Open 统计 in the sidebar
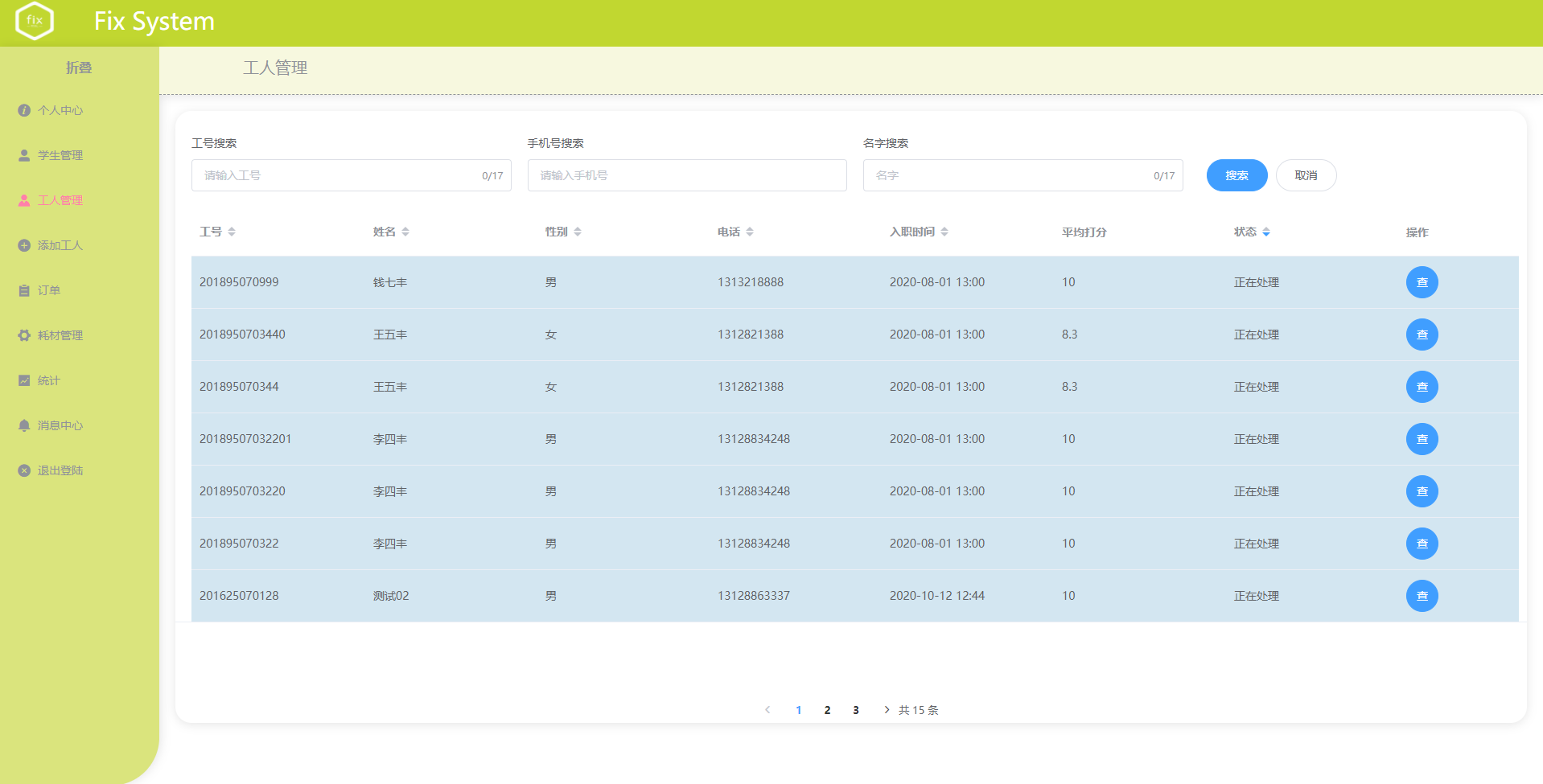The height and width of the screenshot is (784, 1543). 39,380
